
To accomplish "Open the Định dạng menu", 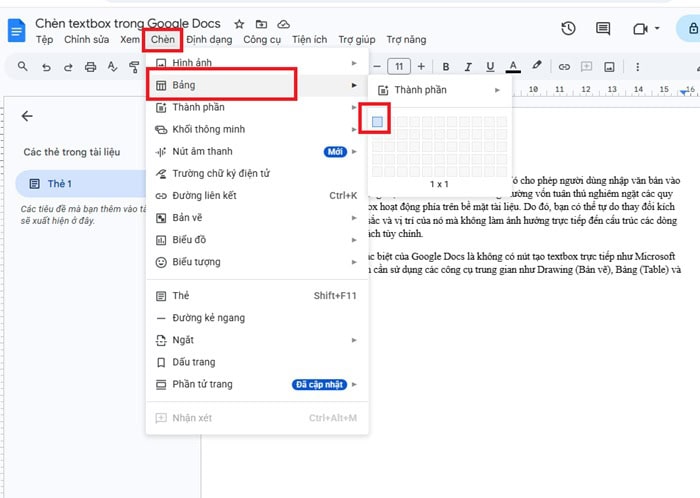I will [x=209, y=40].
